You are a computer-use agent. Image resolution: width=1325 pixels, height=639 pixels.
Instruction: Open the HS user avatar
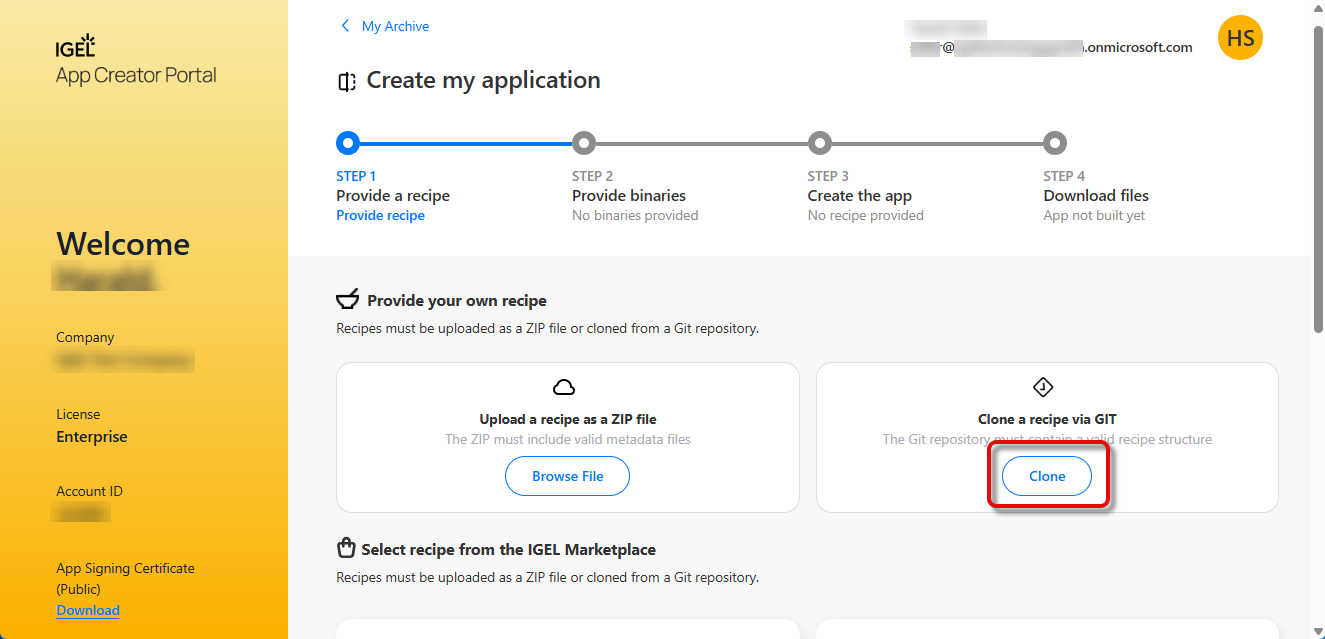click(1240, 39)
